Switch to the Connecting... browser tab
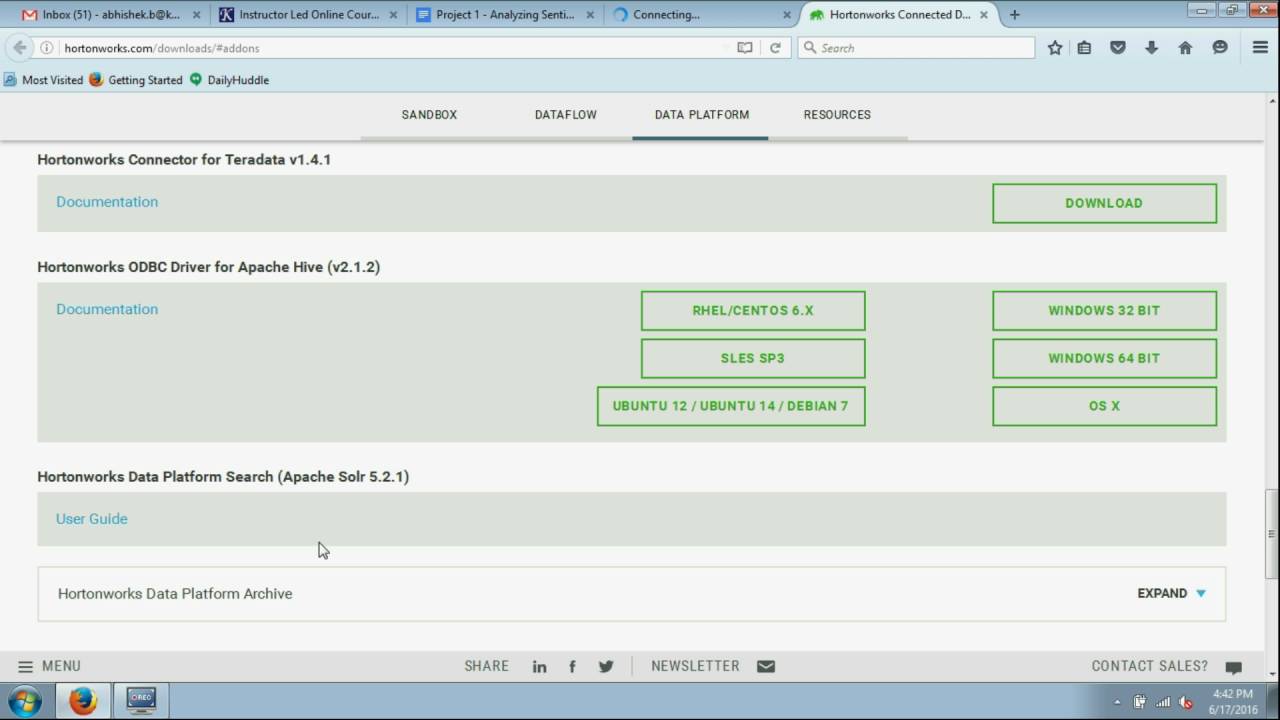Screen dimensions: 1280x720 click(702, 15)
